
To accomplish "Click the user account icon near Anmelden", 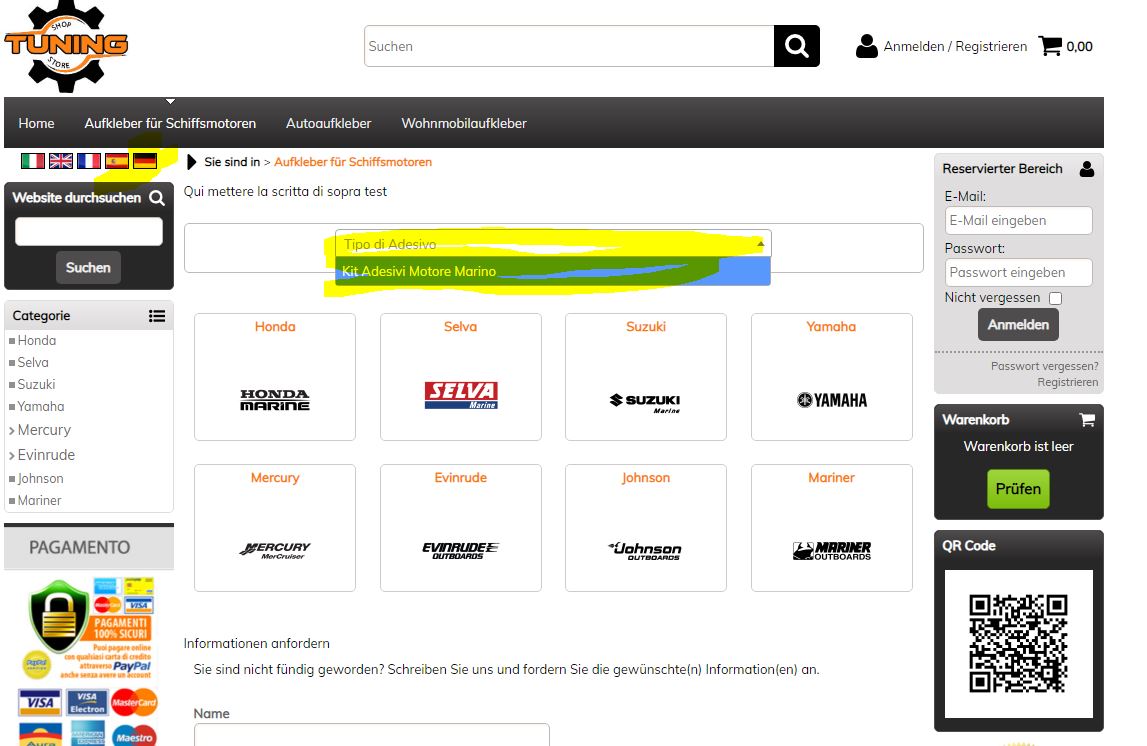I will tap(867, 46).
